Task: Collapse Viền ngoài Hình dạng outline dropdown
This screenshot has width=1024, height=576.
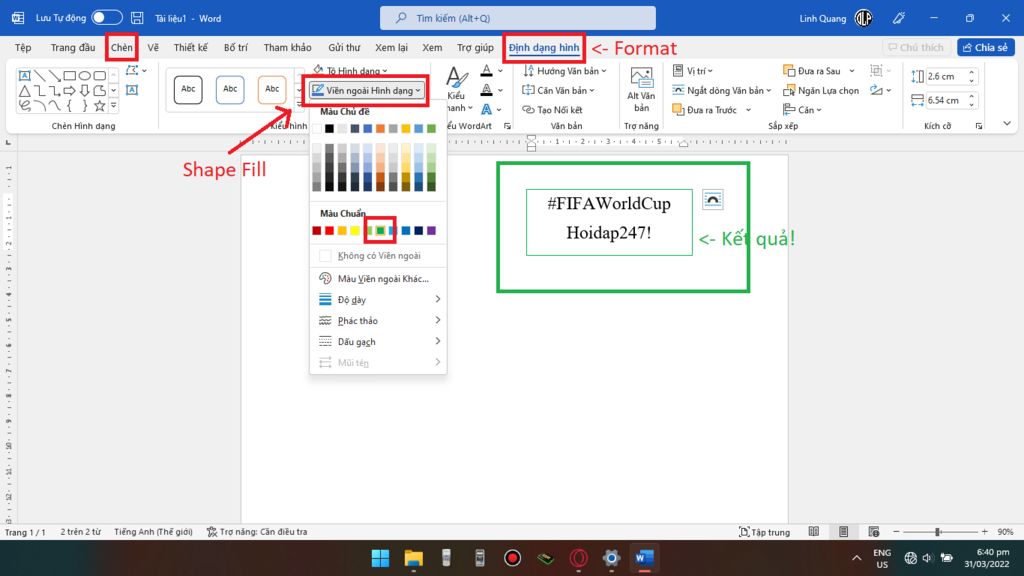Action: pyautogui.click(x=367, y=91)
